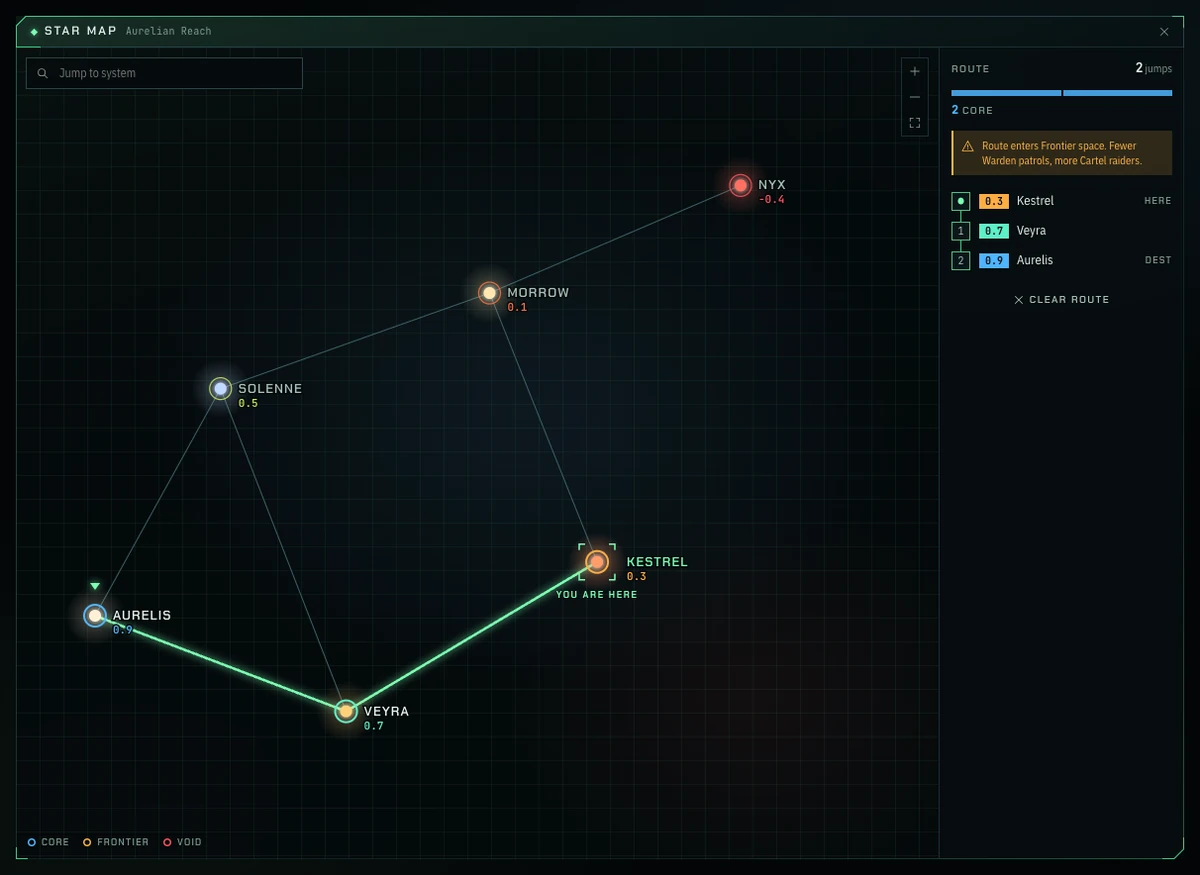Select the Veyra star system node

pos(346,712)
